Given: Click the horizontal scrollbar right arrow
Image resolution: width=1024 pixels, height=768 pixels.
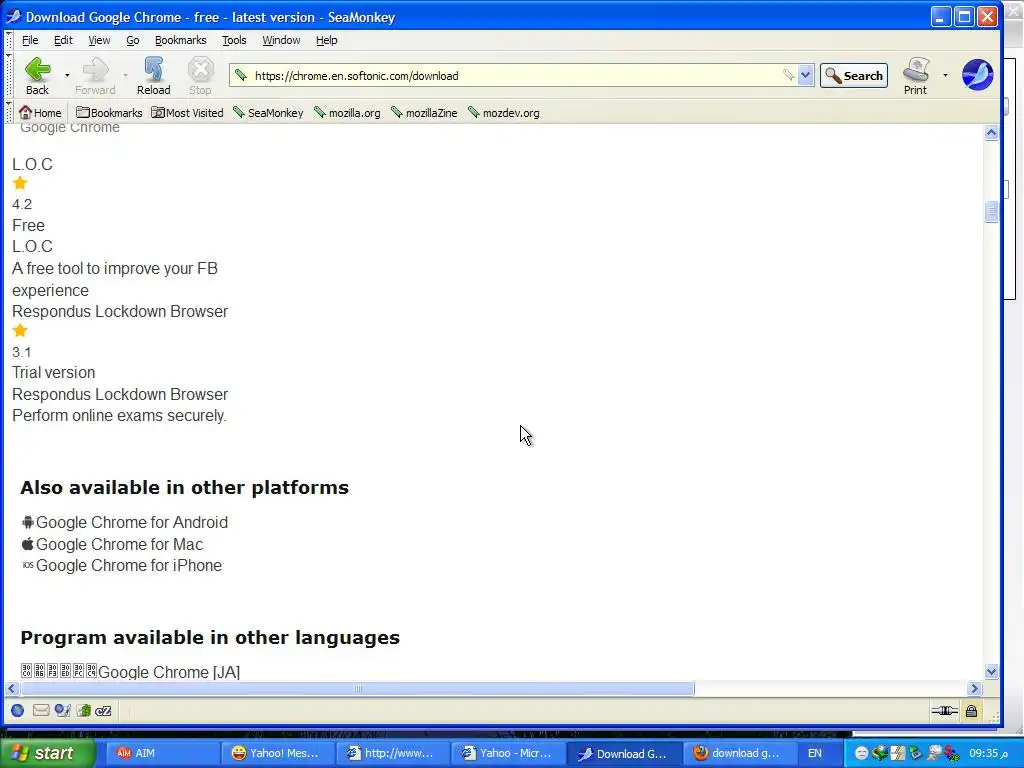Looking at the screenshot, I should pyautogui.click(x=975, y=688).
